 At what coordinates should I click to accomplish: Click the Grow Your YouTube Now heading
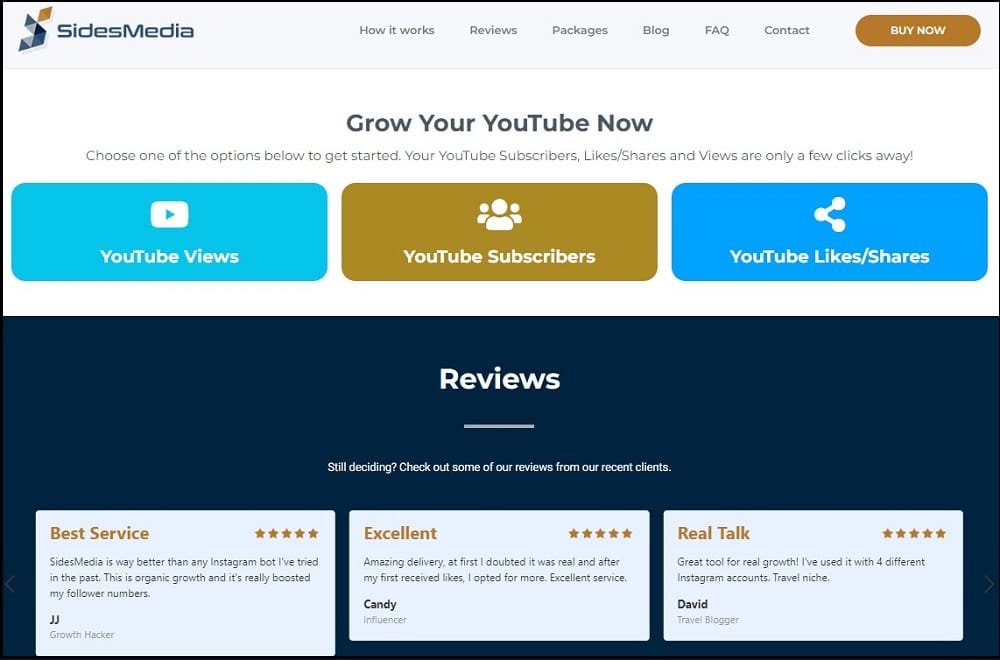point(499,122)
